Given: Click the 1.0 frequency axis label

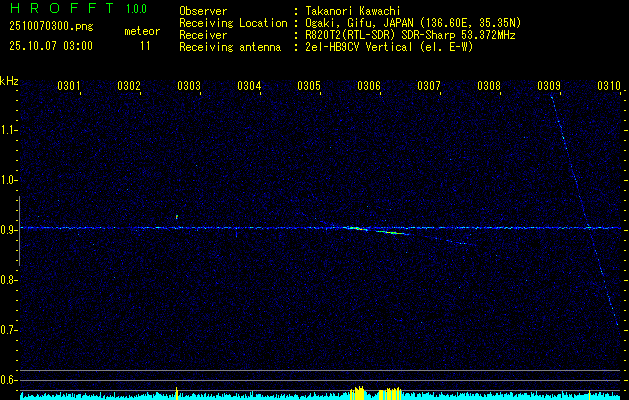Looking at the screenshot, I should coord(8,180).
